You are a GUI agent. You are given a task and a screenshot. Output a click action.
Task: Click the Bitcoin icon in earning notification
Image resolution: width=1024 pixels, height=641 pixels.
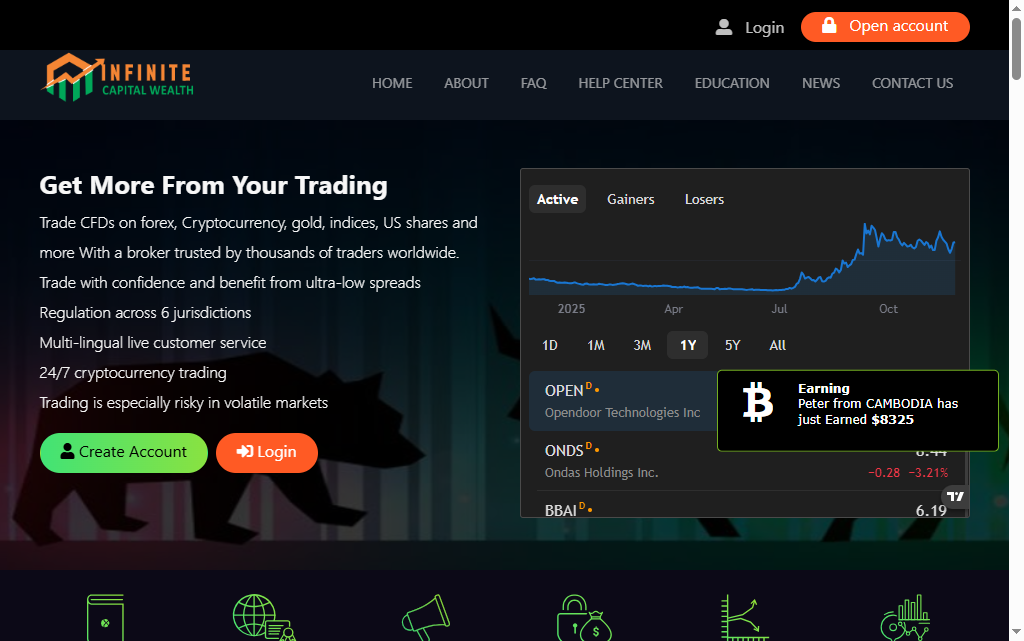click(x=758, y=403)
